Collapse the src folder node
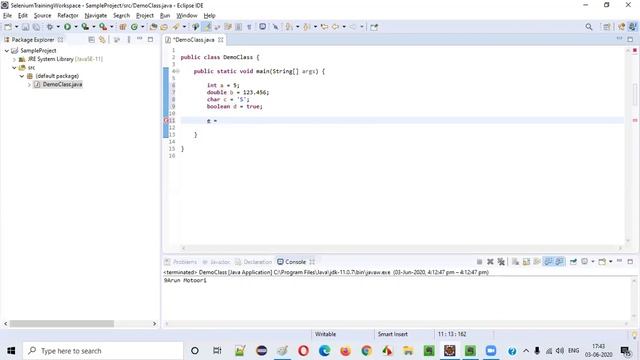Viewport: 640px width, 360px height. point(14,68)
